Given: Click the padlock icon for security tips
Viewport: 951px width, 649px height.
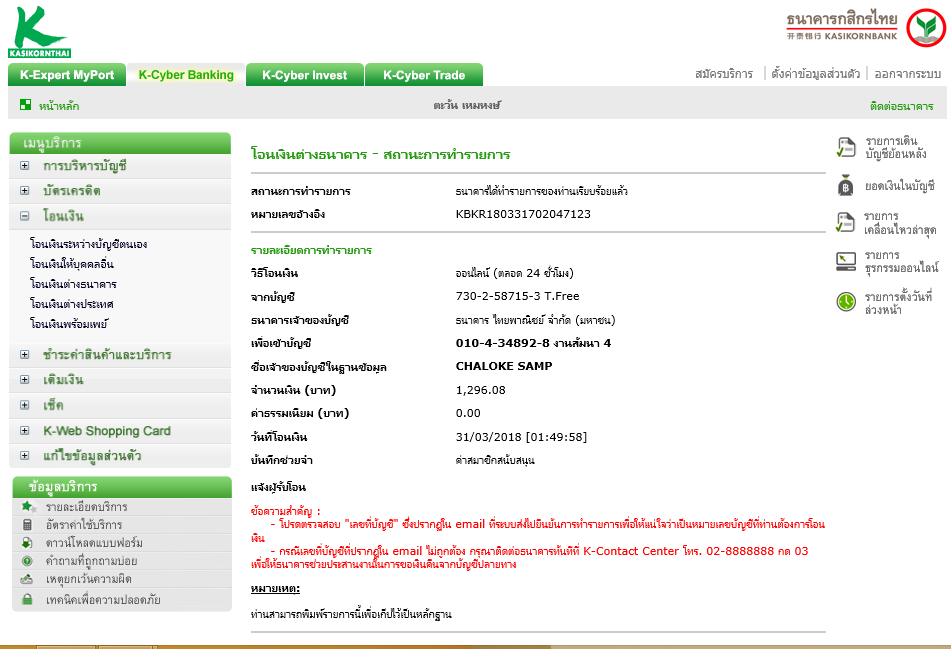Looking at the screenshot, I should [27, 599].
